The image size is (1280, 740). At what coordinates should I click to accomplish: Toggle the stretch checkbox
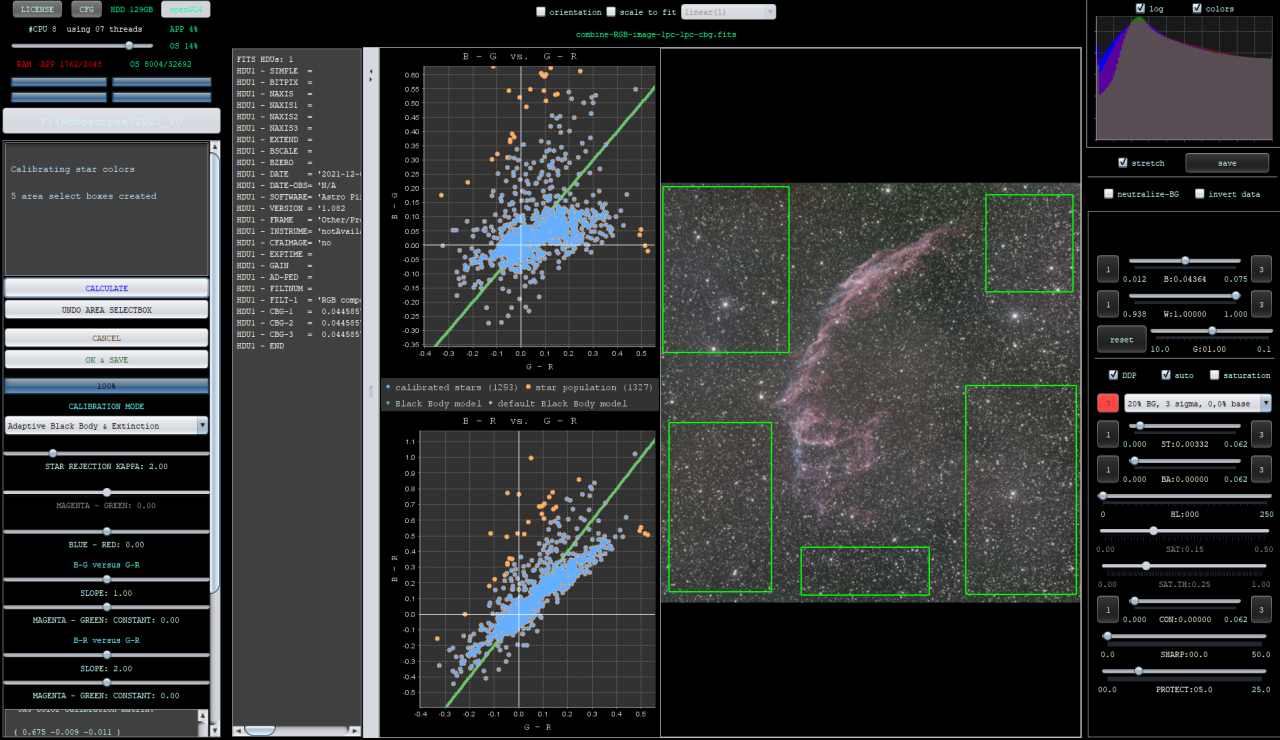pyautogui.click(x=1123, y=162)
